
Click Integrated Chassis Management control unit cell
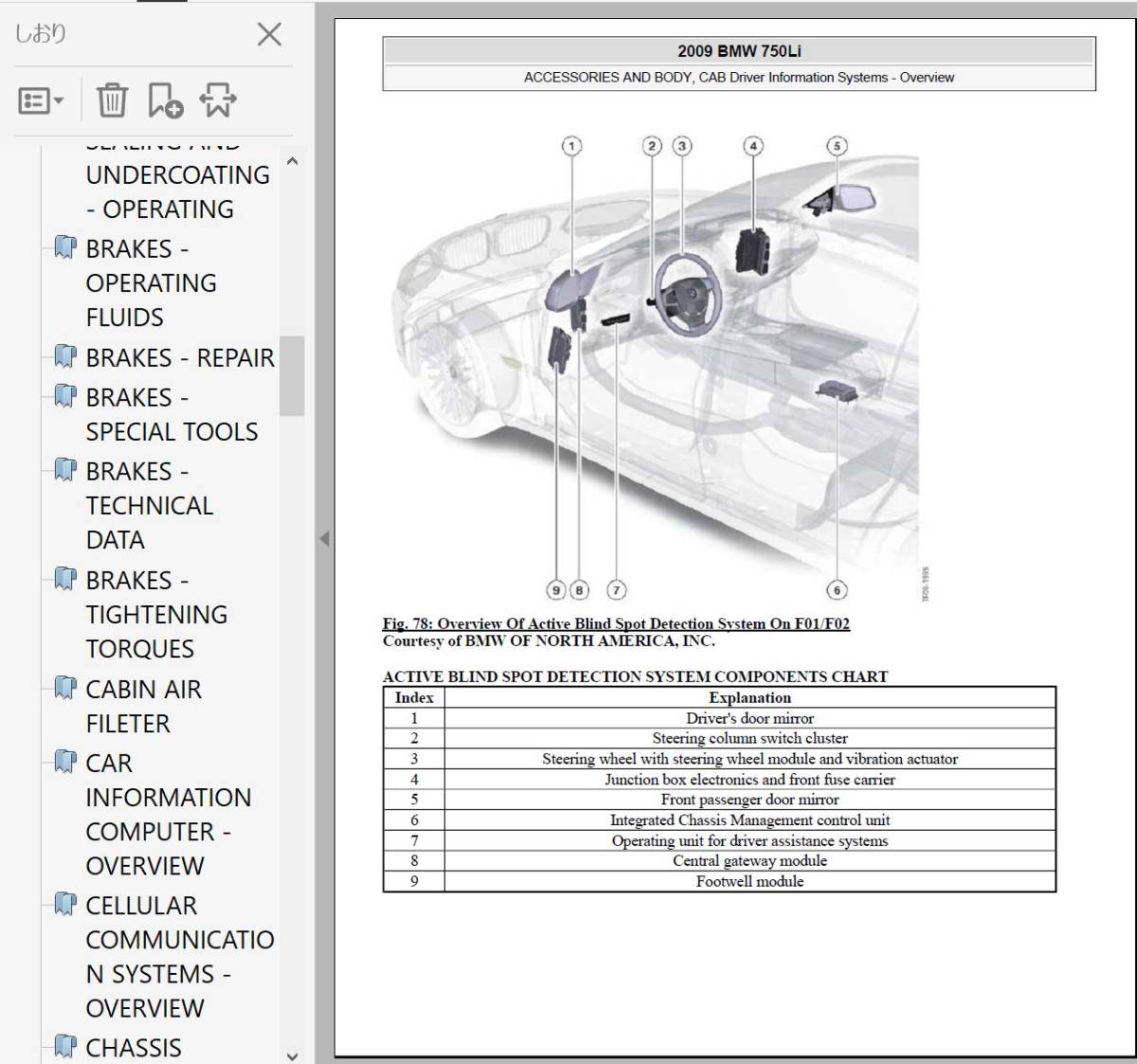[x=749, y=821]
